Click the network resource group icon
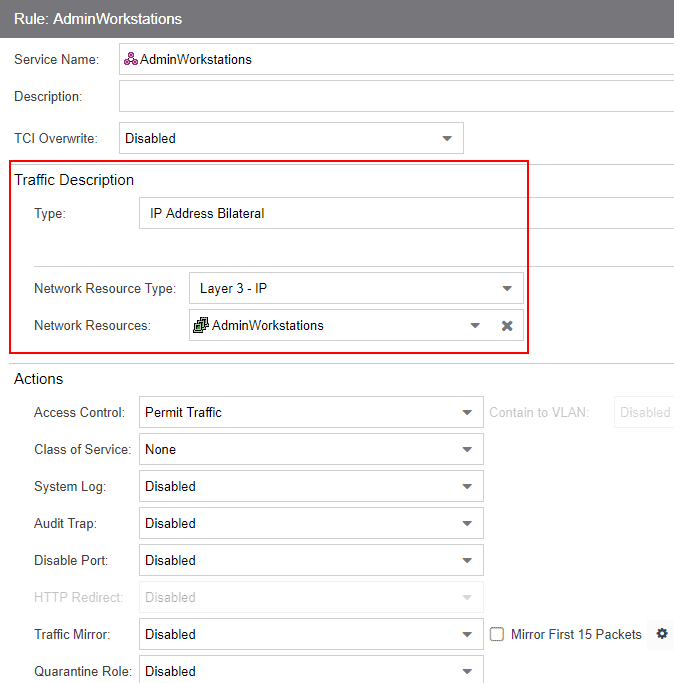The height and width of the screenshot is (683, 674). click(x=200, y=325)
